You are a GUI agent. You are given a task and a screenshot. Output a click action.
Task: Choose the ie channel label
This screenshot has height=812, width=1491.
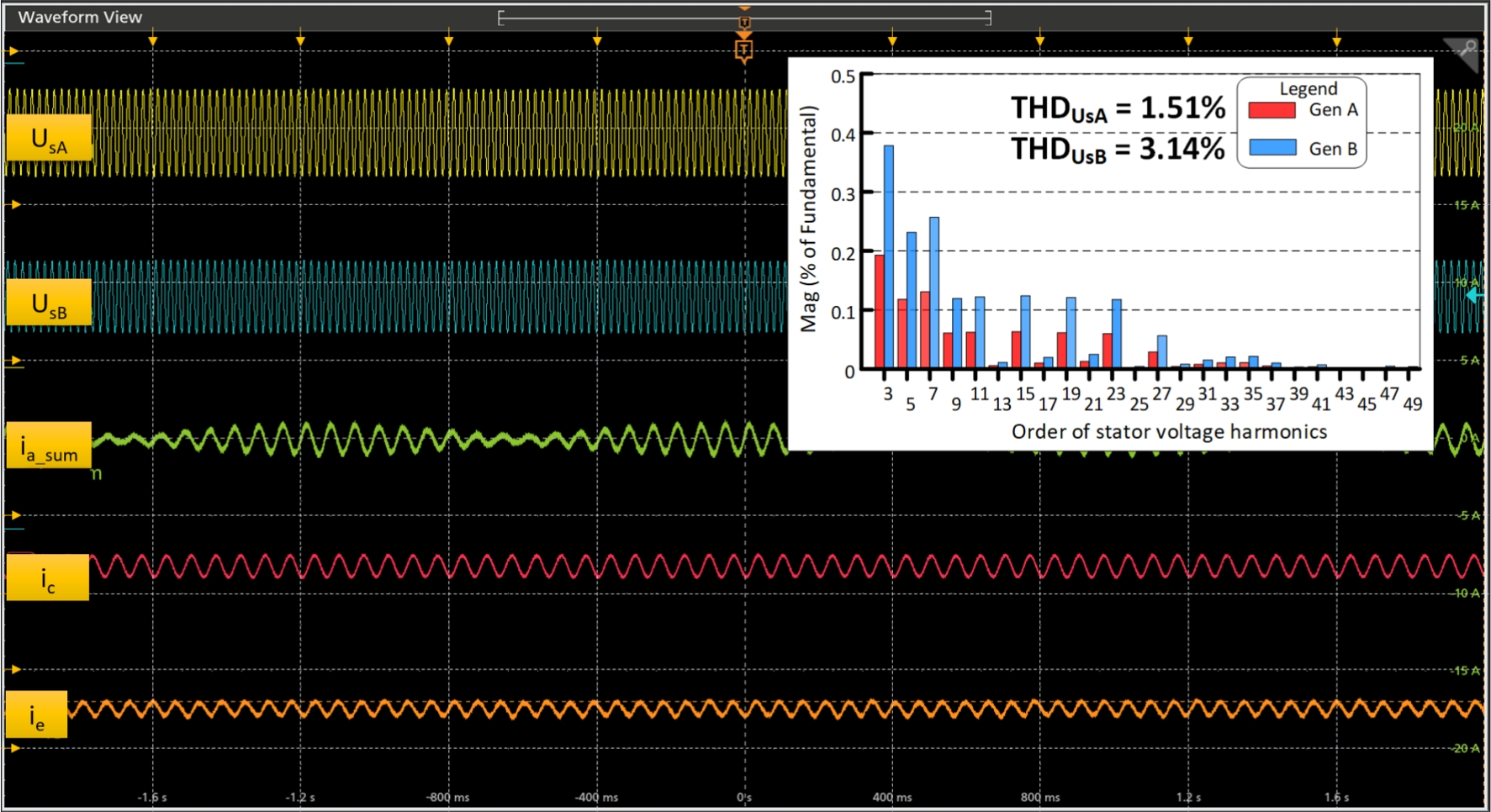click(x=37, y=715)
